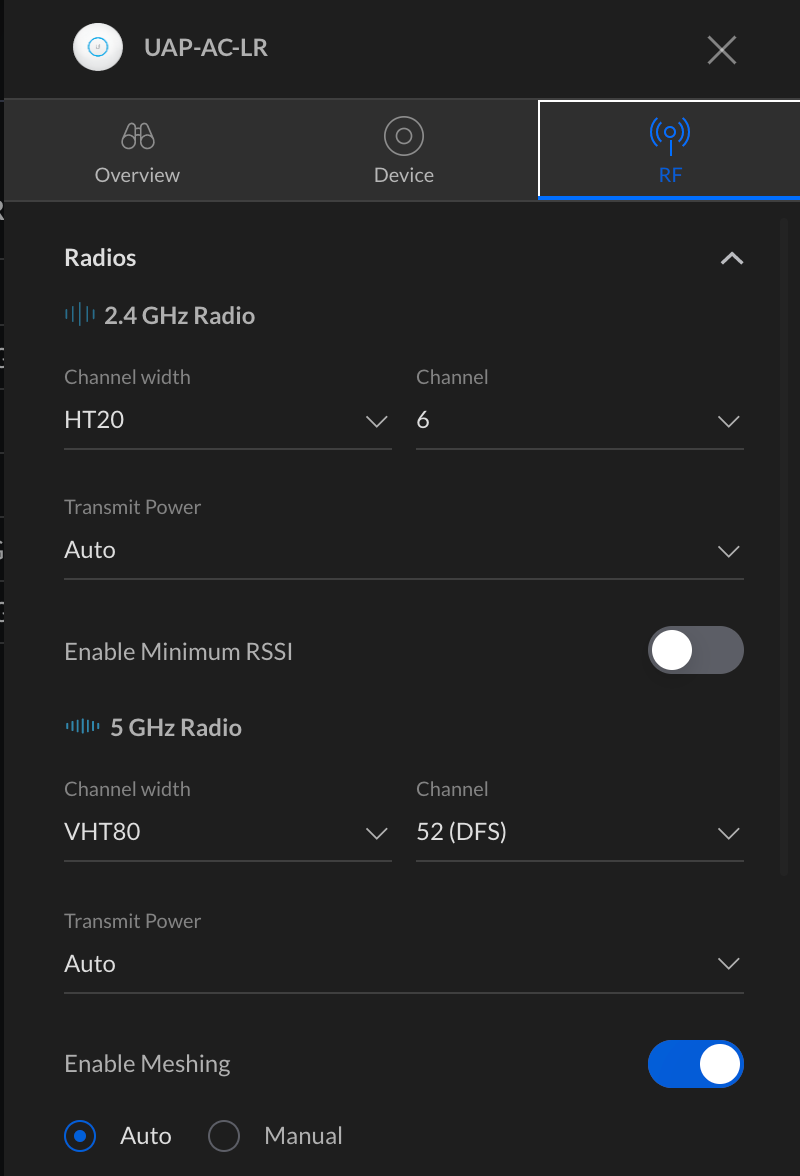
Task: Collapse the Radios section chevron
Action: tap(731, 259)
